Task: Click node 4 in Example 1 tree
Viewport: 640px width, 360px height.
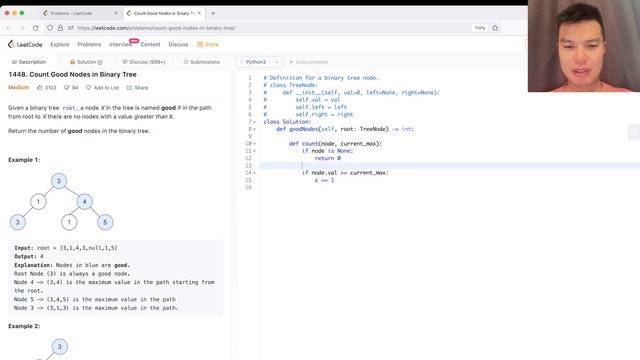Action: click(84, 202)
